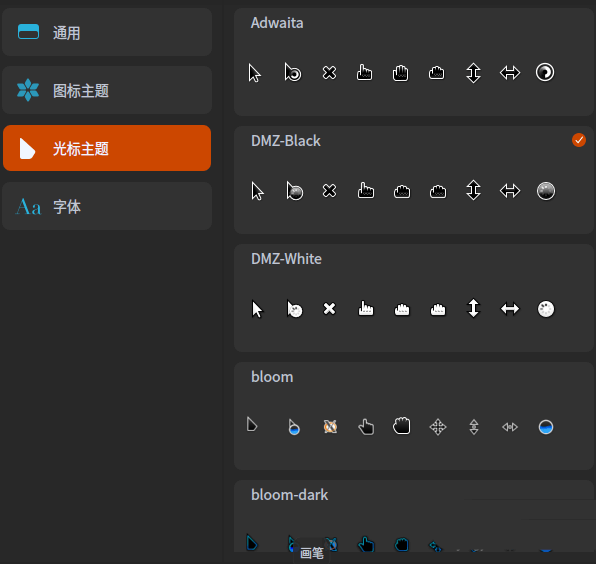Select the DMZ-White cursor theme

coord(414,298)
